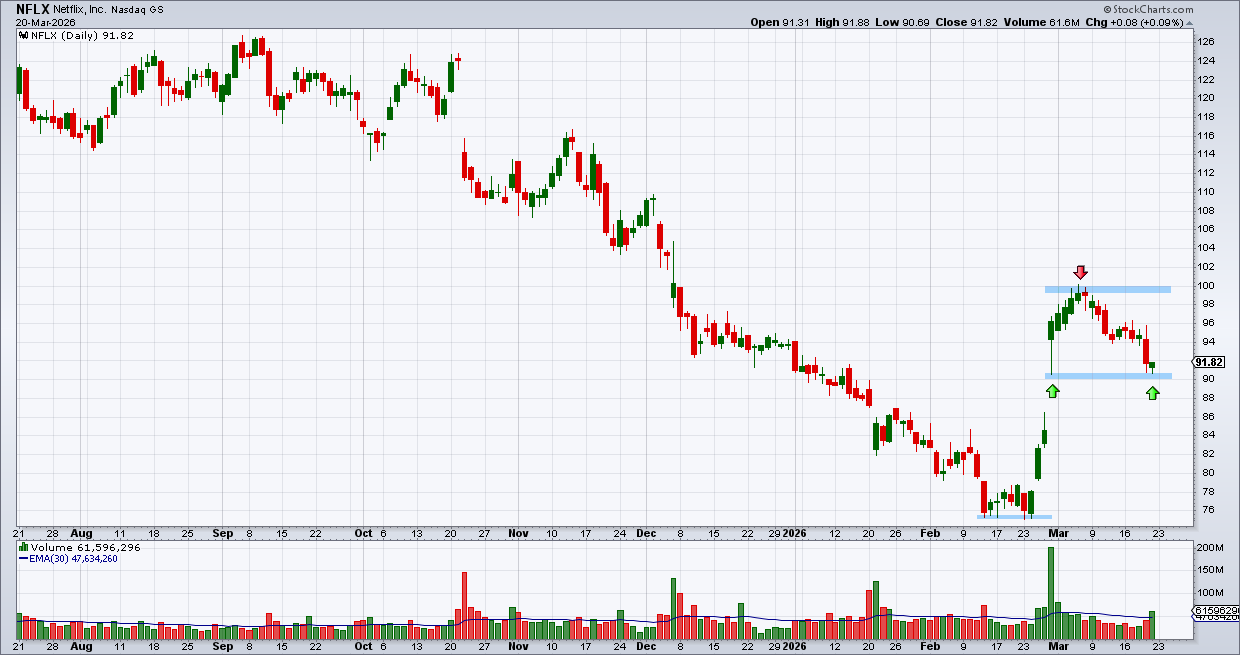Click the 200M volume axis label
The height and width of the screenshot is (655, 1240).
click(x=1210, y=549)
